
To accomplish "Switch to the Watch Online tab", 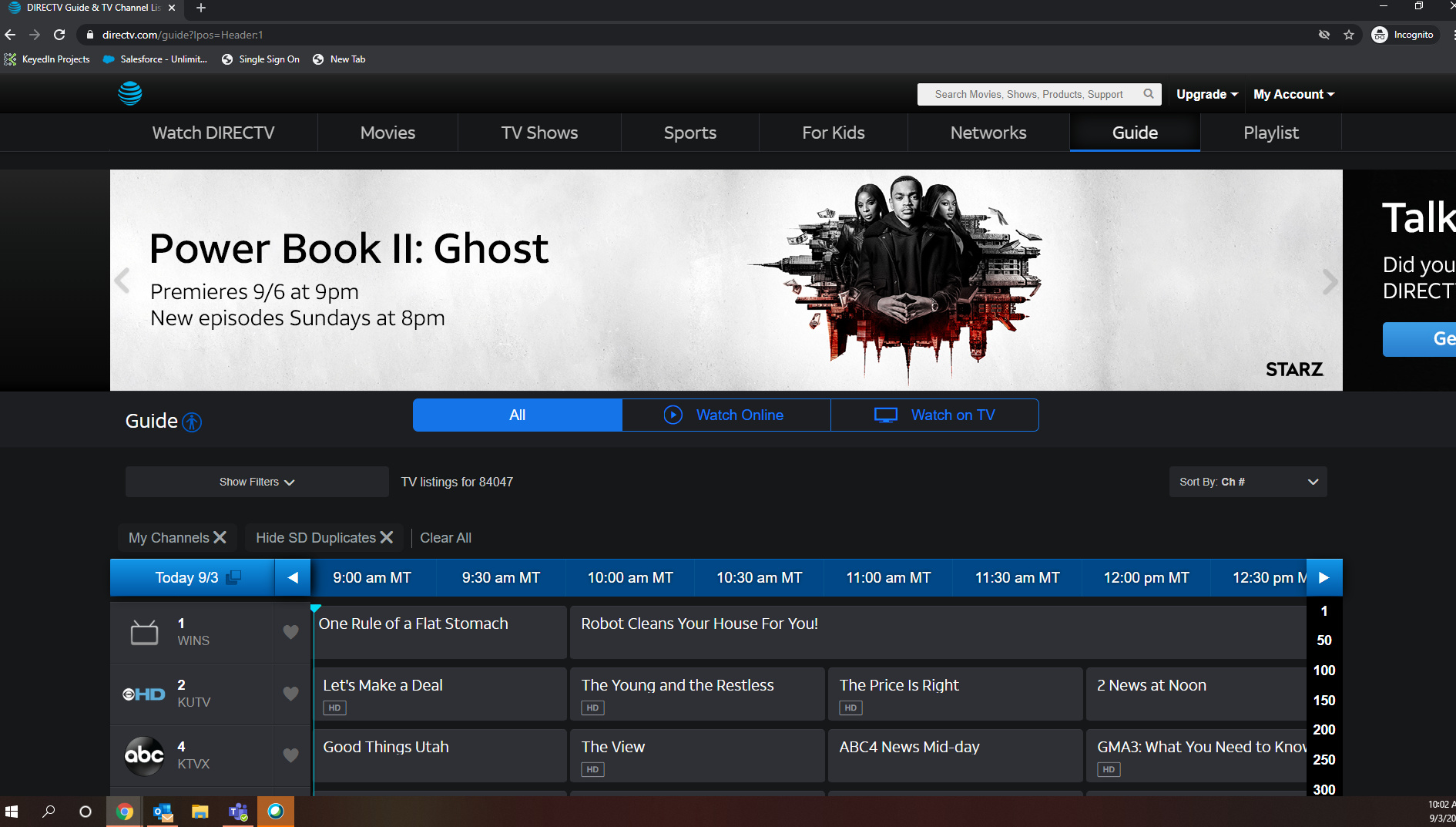I will click(726, 415).
